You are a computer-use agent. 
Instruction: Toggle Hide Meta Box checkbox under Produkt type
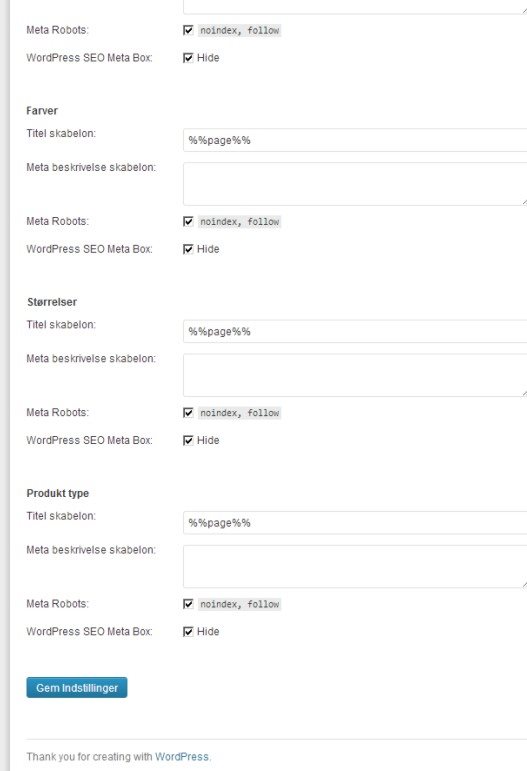188,632
